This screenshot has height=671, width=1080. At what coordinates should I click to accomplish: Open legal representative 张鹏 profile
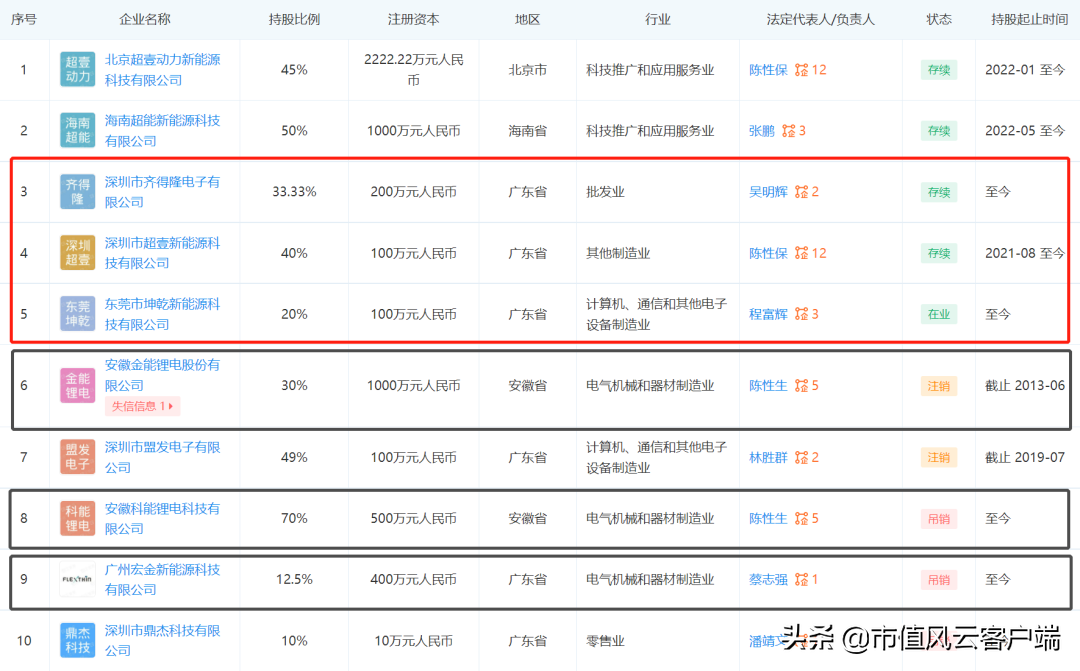762,131
